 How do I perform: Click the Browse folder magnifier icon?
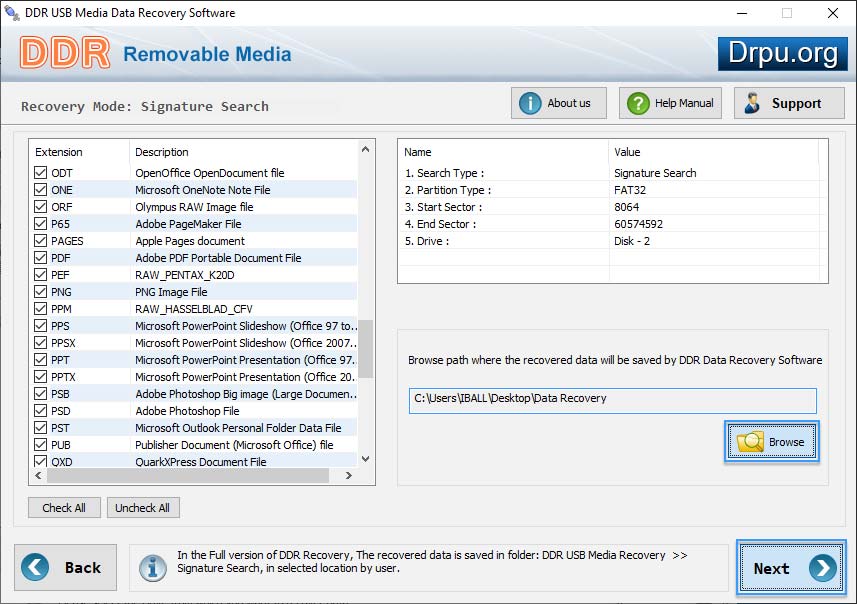[750, 442]
